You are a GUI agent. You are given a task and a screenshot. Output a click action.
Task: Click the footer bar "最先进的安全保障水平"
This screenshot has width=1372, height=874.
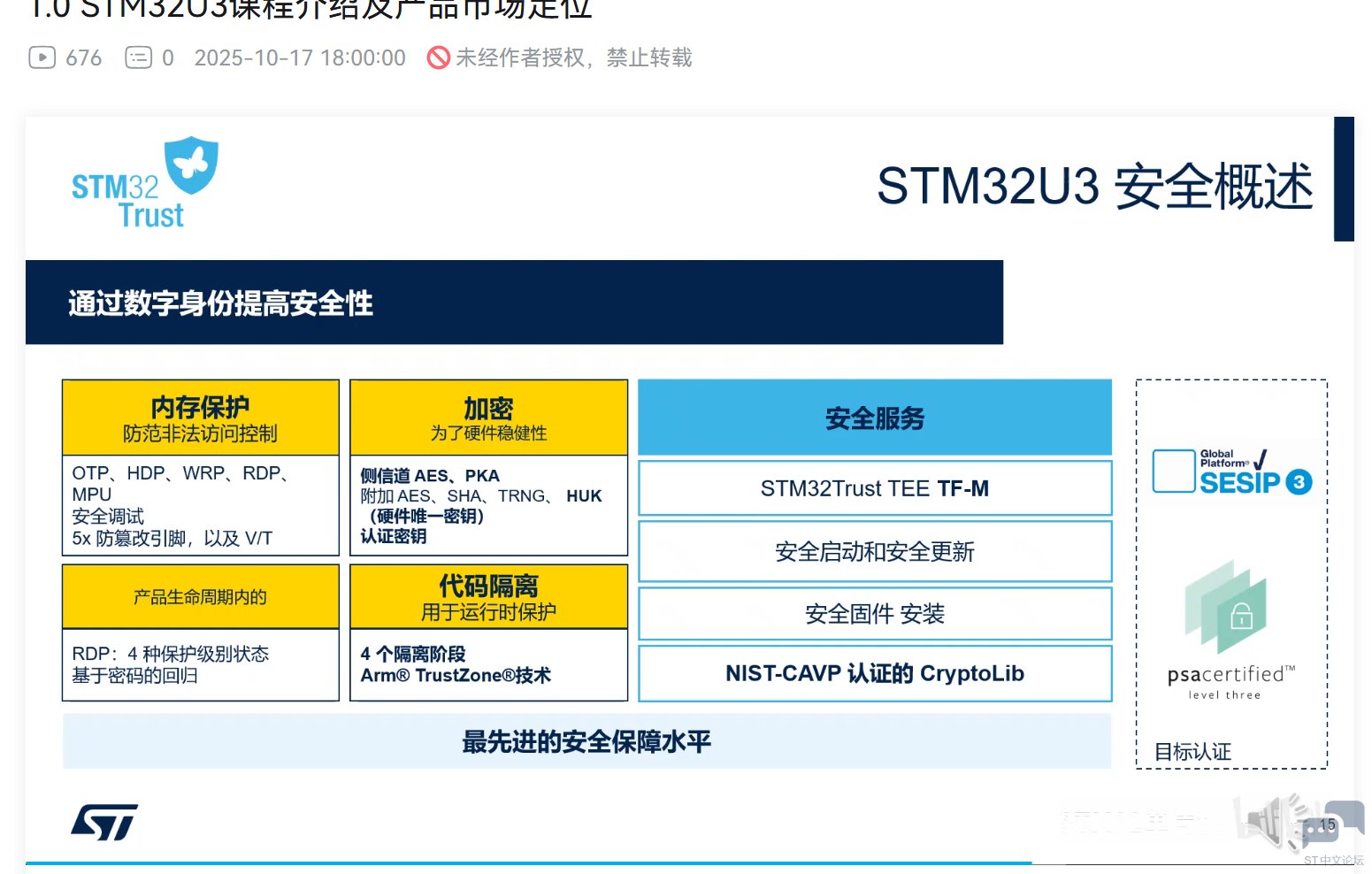coord(586,741)
